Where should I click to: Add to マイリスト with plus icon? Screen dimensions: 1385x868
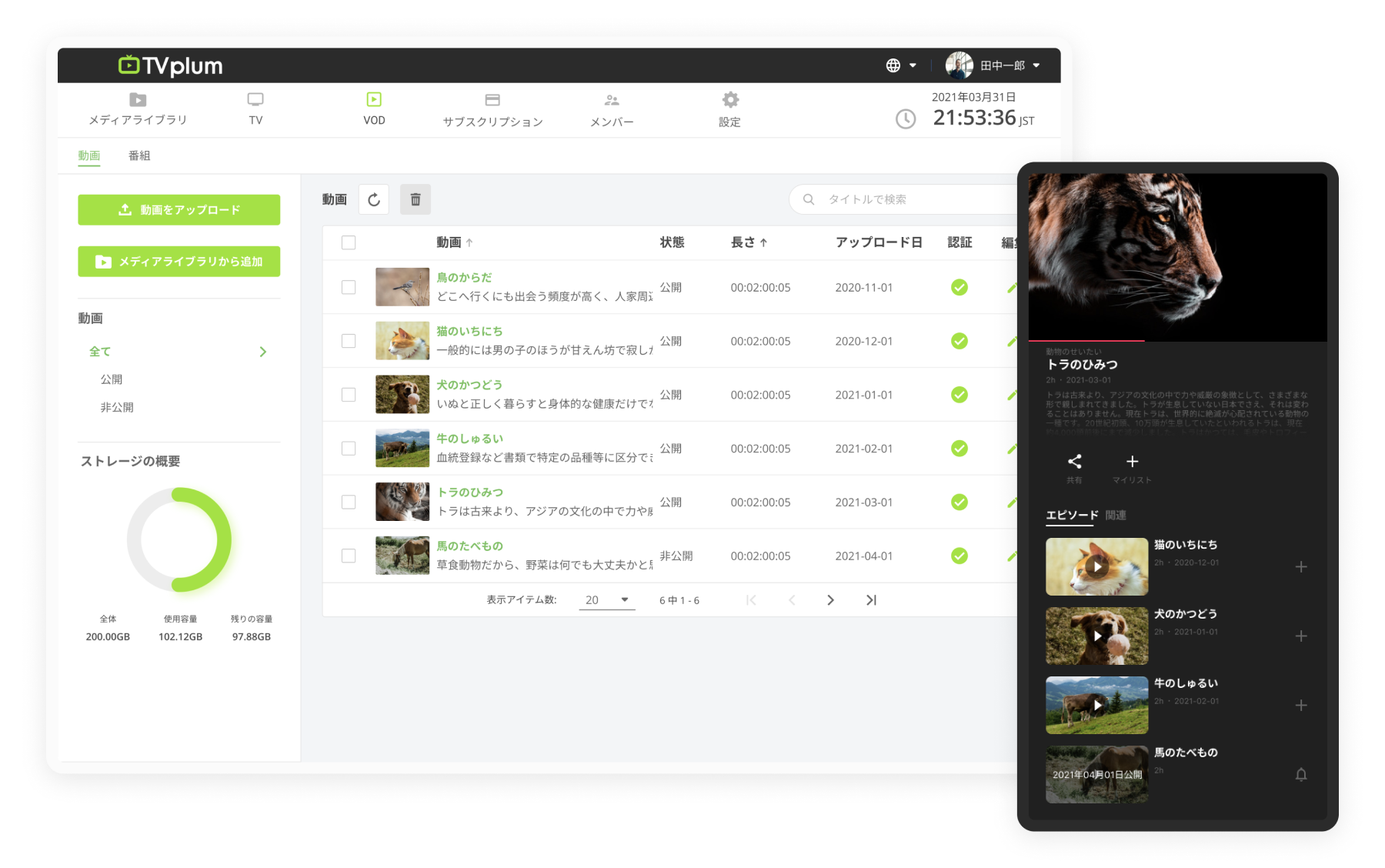click(x=1132, y=462)
